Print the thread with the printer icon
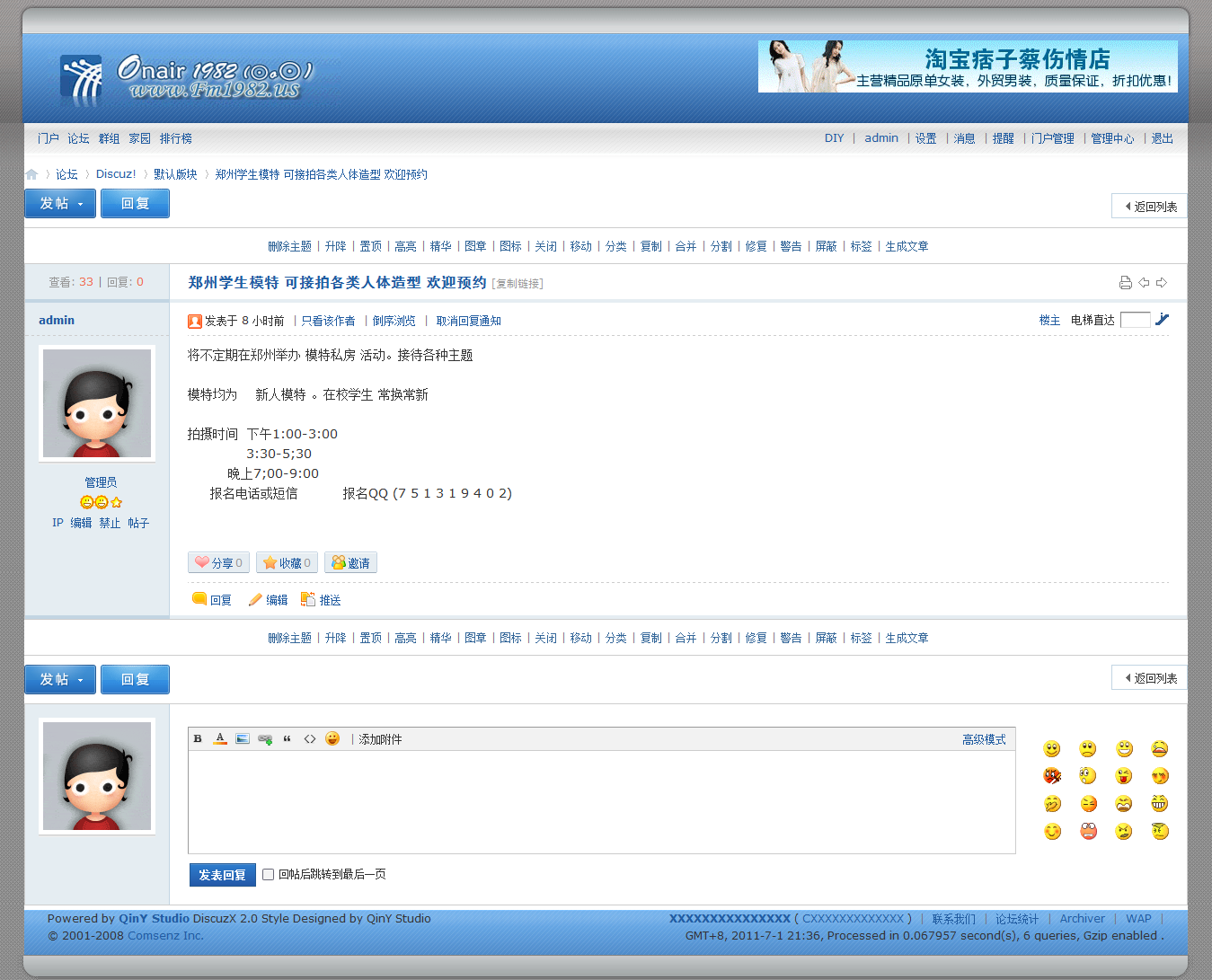The height and width of the screenshot is (980, 1212). click(x=1125, y=283)
